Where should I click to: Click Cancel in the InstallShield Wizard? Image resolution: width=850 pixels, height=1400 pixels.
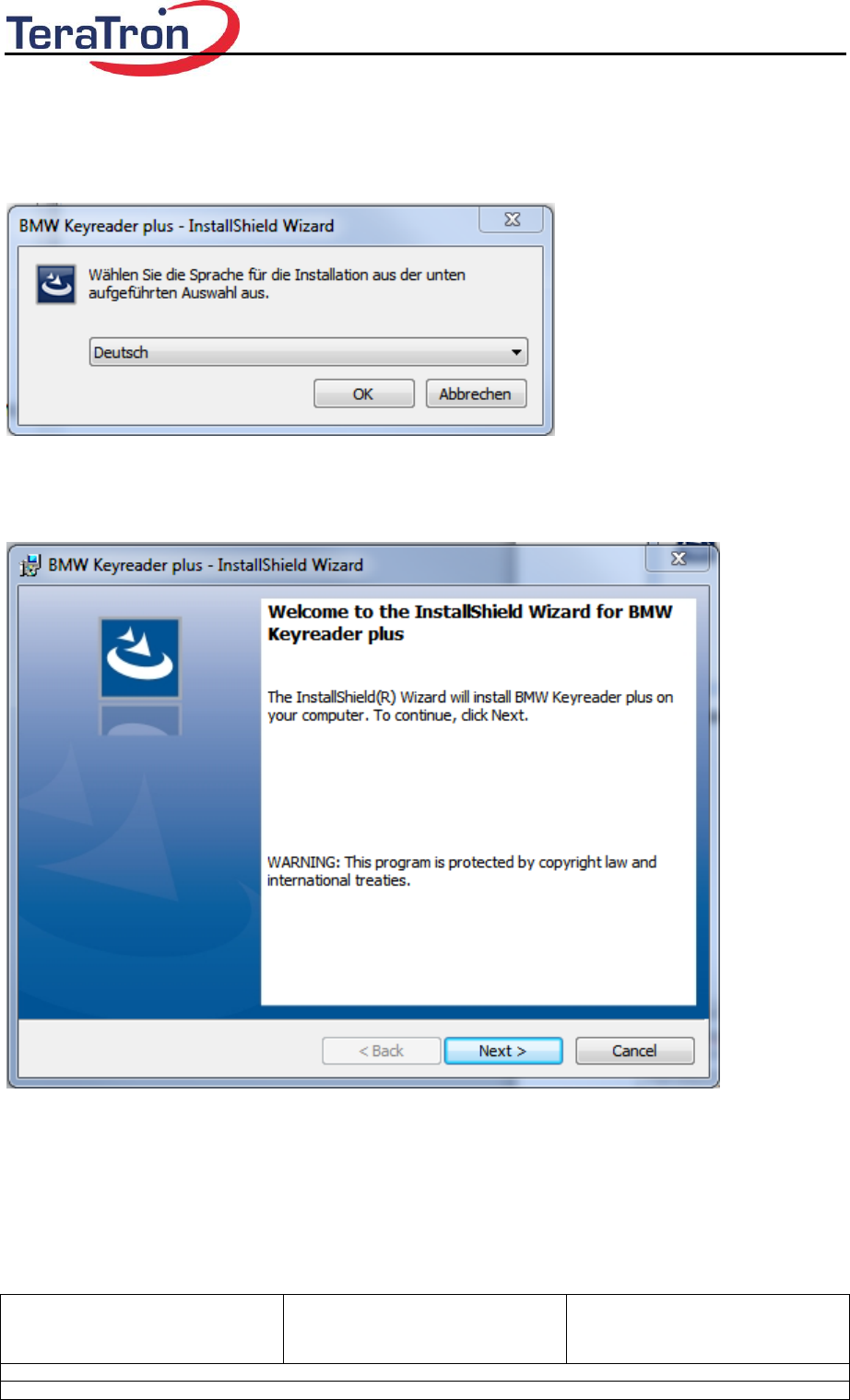click(634, 1051)
